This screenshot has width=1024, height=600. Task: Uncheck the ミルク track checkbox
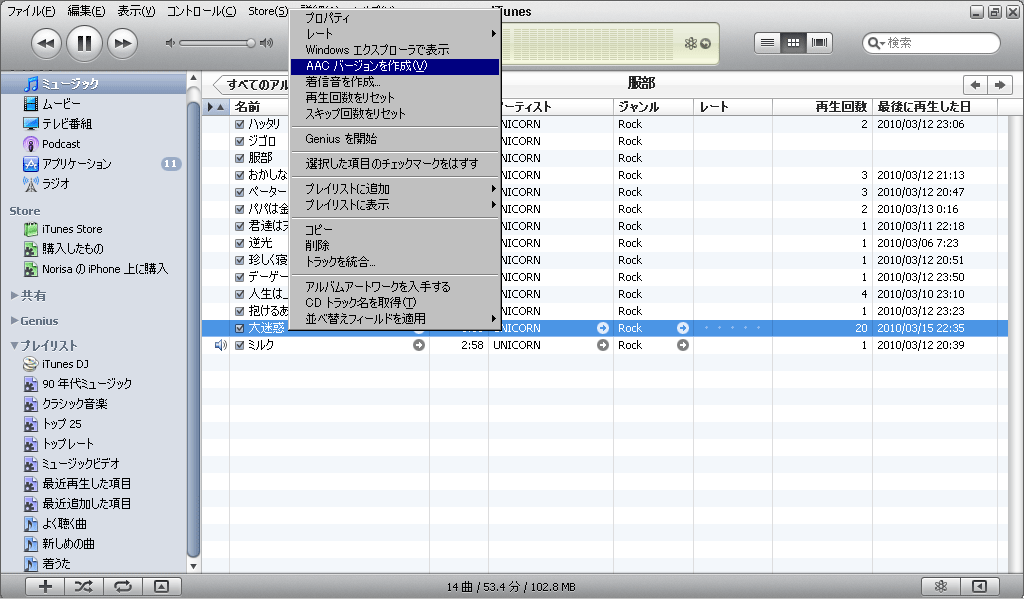click(x=240, y=345)
